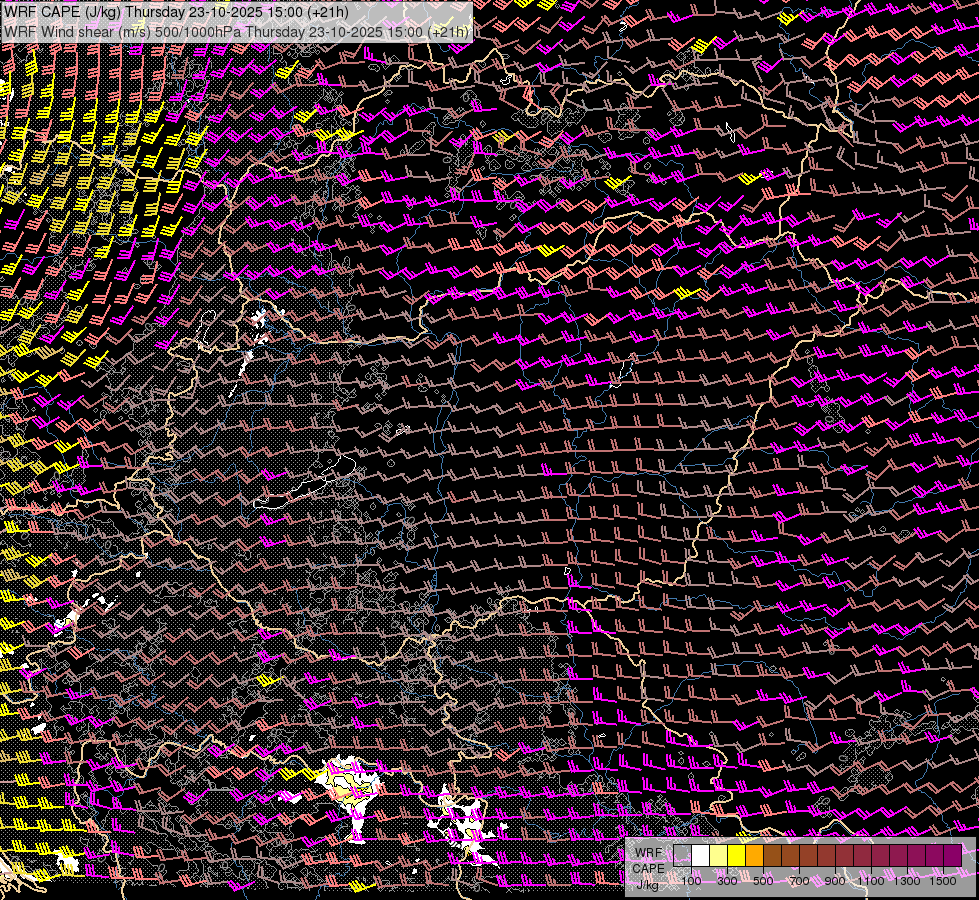
Task: Click the gray first swatch in the legend
Action: (x=683, y=856)
